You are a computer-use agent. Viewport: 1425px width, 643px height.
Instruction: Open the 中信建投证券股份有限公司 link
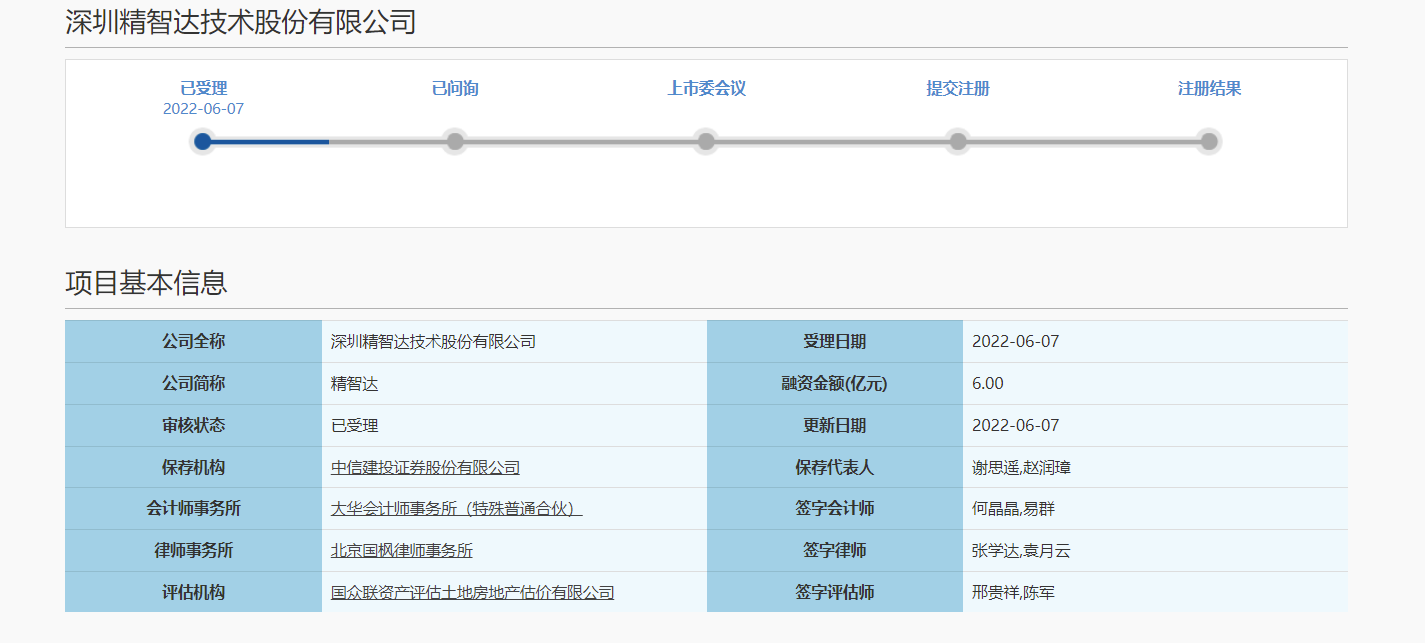[x=425, y=467]
